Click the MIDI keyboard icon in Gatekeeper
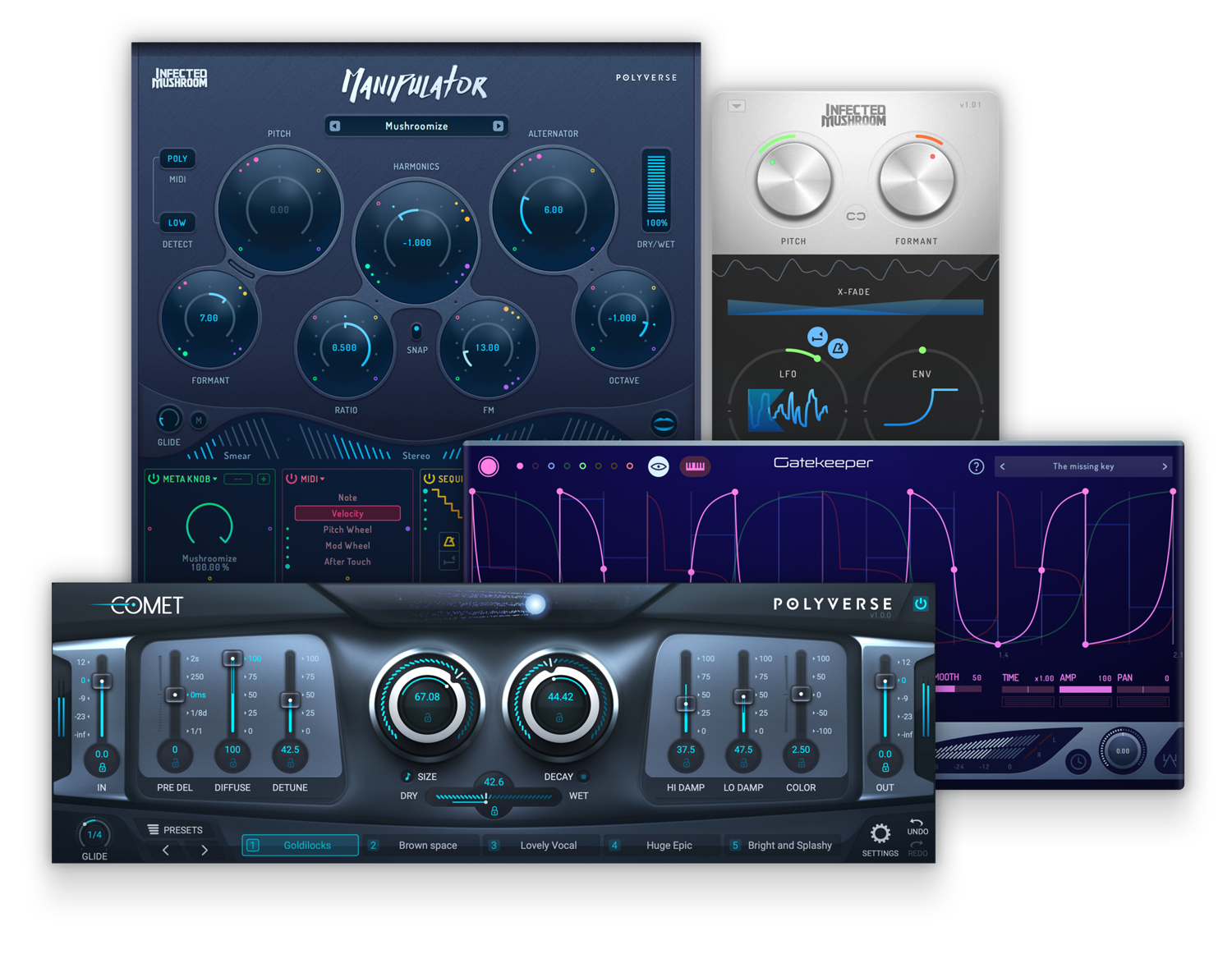This screenshot has height=968, width=1232. click(695, 466)
